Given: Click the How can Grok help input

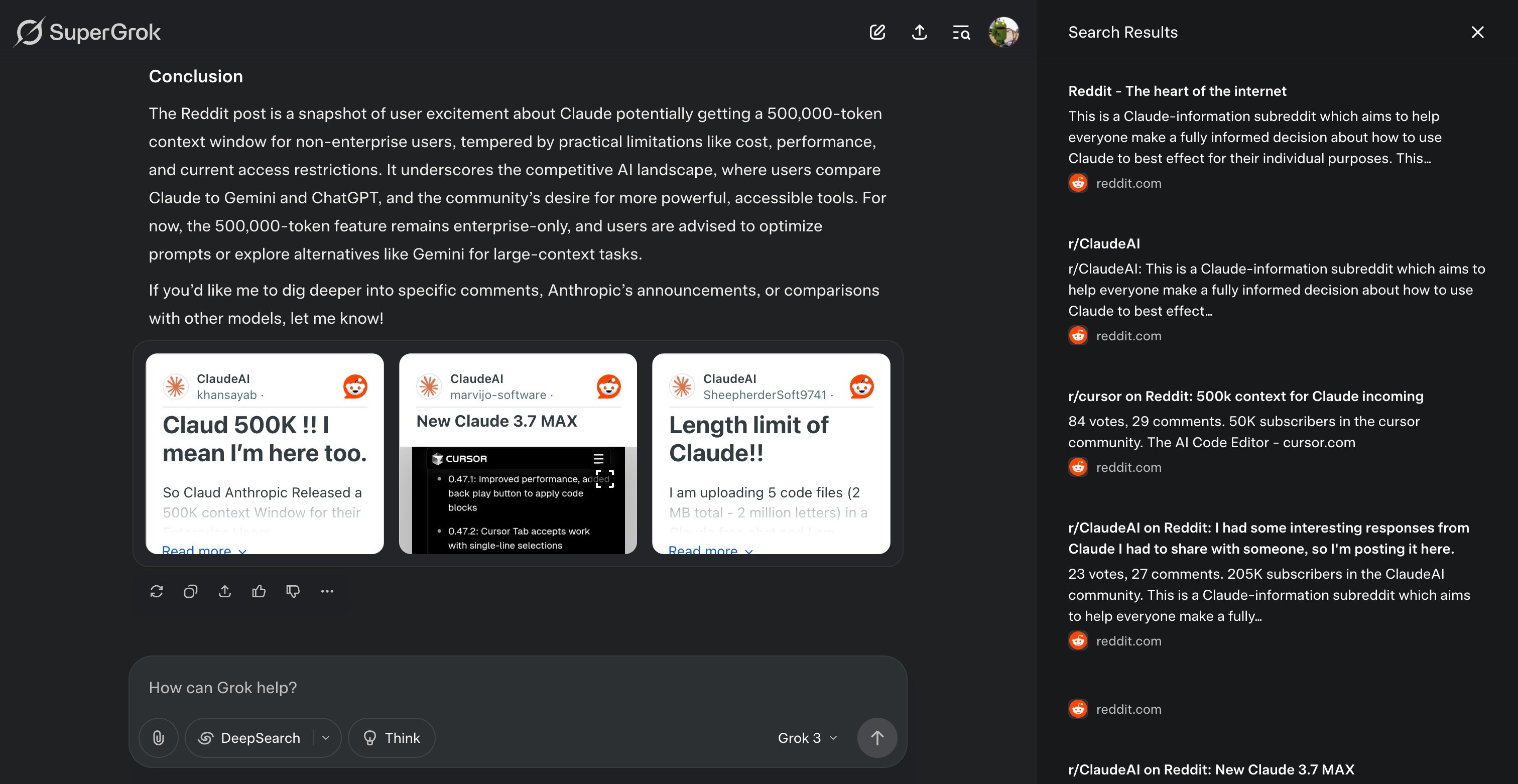Looking at the screenshot, I should pyautogui.click(x=518, y=688).
